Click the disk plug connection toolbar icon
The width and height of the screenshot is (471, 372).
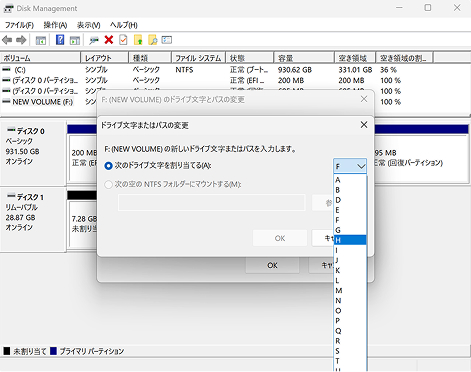pos(94,40)
